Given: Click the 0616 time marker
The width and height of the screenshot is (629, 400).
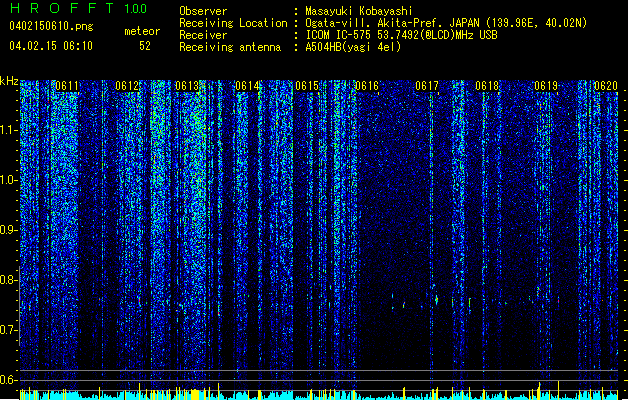Looking at the screenshot, I should click(x=367, y=86).
